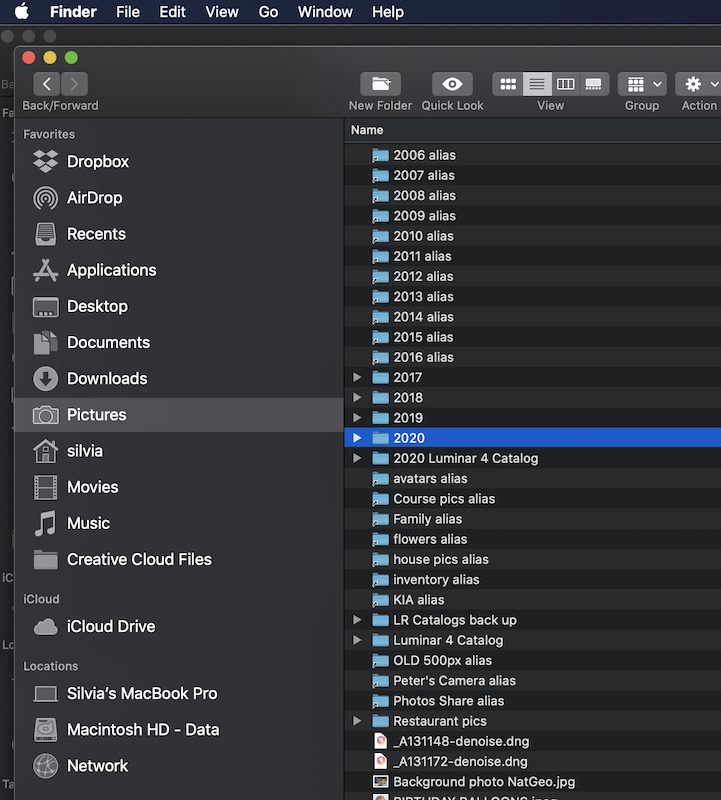Click the Forward navigation button
721x800 pixels.
74,85
